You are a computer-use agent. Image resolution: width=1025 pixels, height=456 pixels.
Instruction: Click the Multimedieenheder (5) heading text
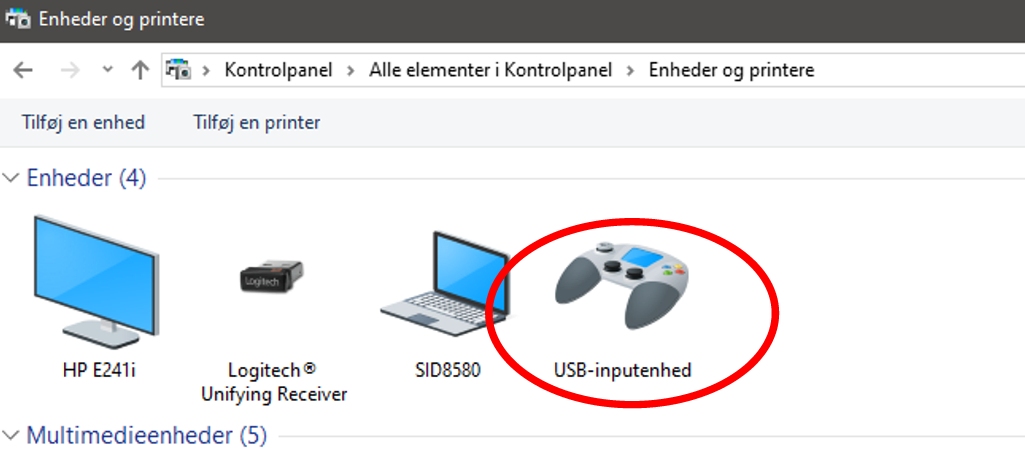(x=146, y=435)
